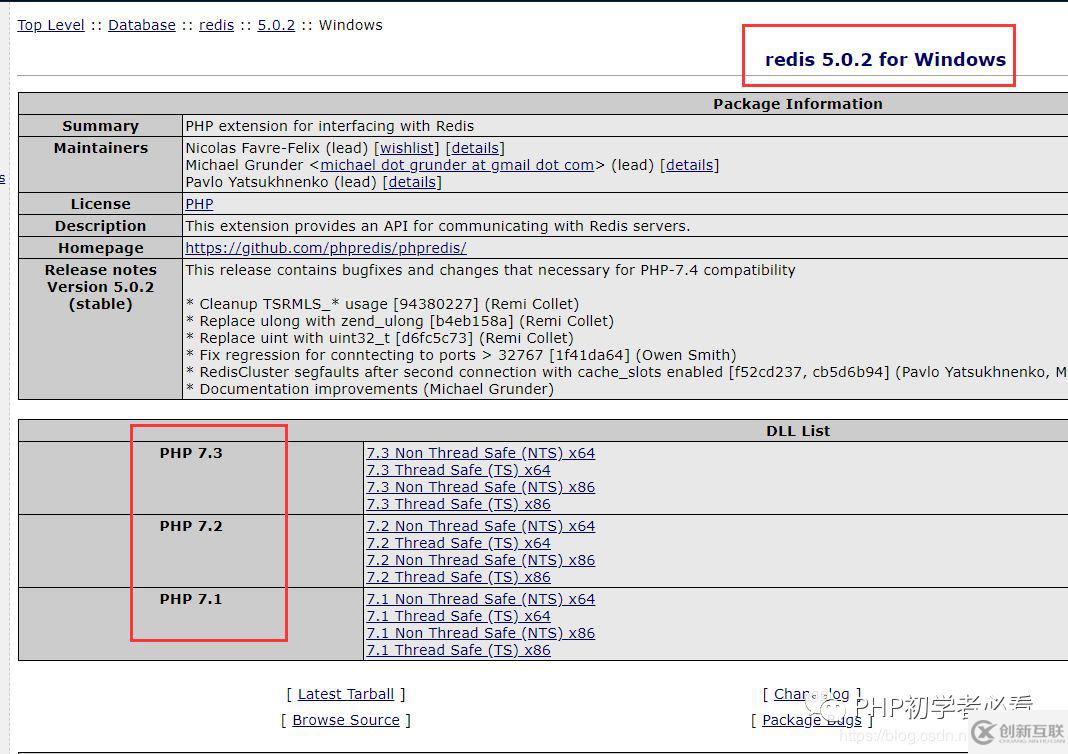The height and width of the screenshot is (754, 1068).
Task: Select the 'Replace uint with uint32_t' note
Action: [379, 338]
